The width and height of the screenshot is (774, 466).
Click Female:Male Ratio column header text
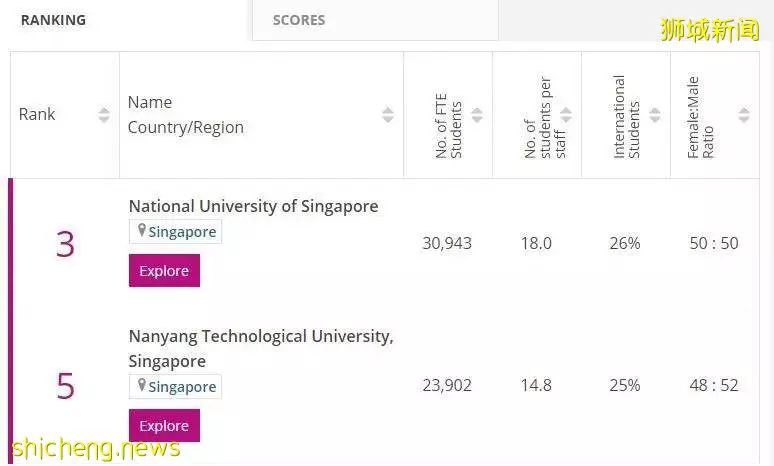point(700,117)
